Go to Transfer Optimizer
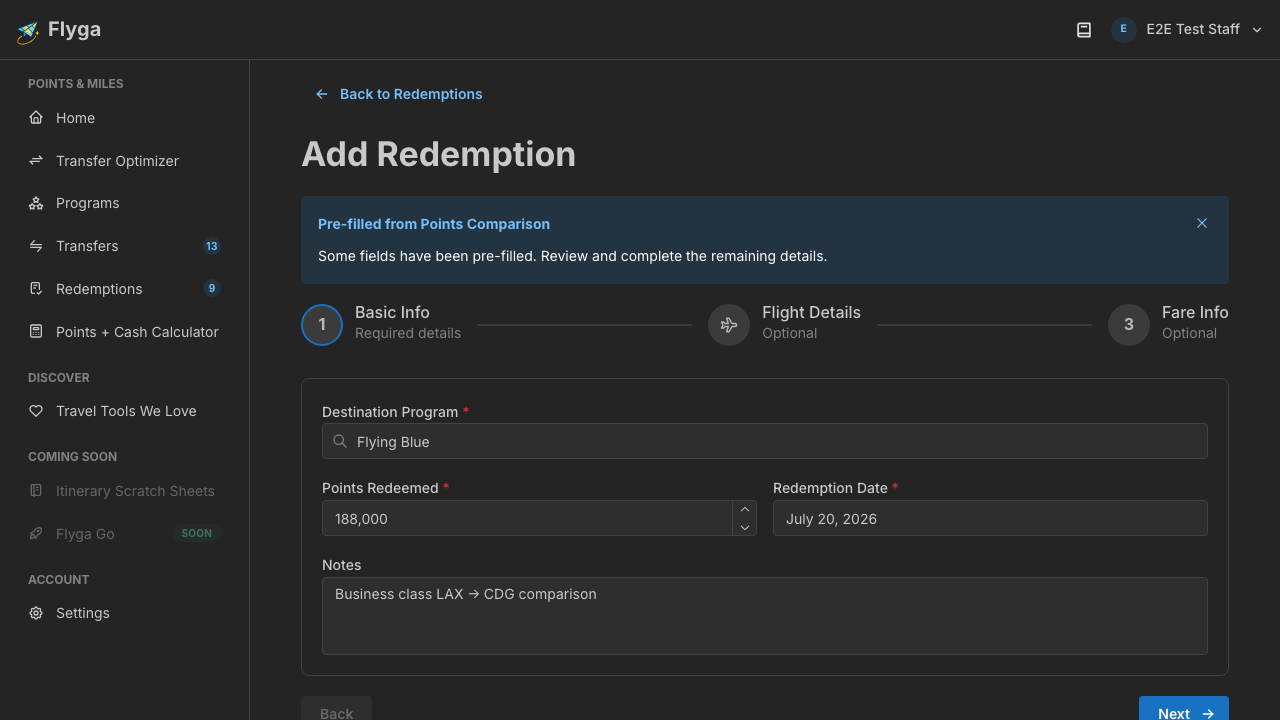 (x=124, y=161)
